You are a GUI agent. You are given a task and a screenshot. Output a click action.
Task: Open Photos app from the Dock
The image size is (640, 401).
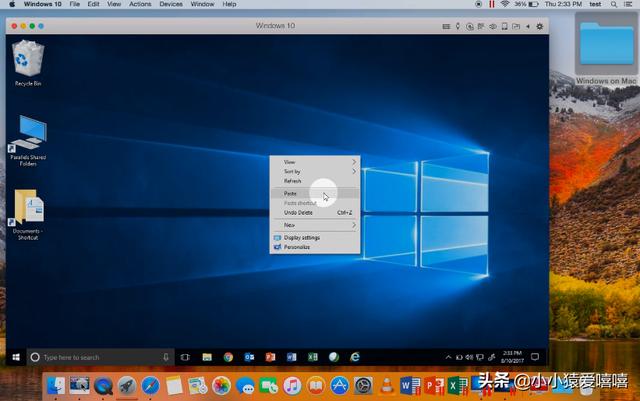point(221,386)
